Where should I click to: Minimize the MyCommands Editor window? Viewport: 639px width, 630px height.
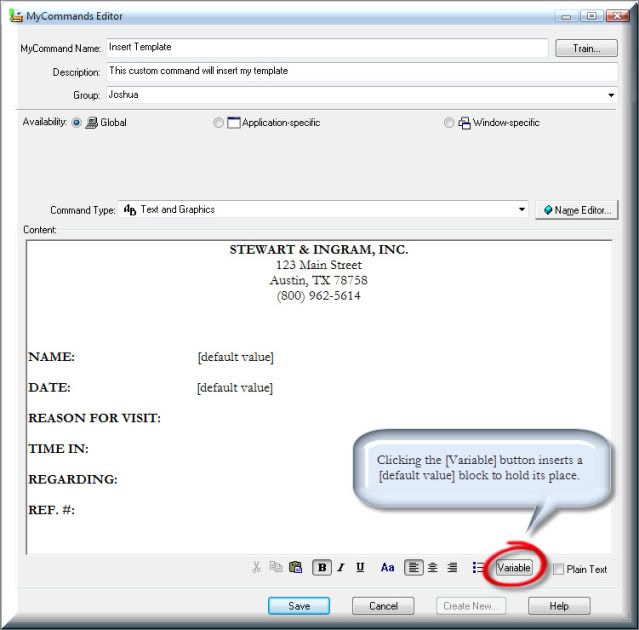[566, 16]
